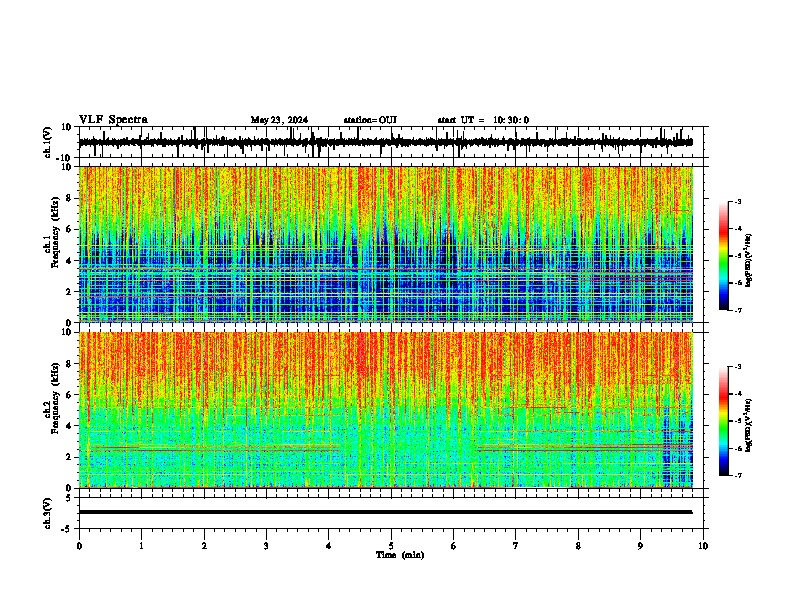Screen dimensions: 792x612
Task: Click the "0" tick on the time axis
Action: coord(79,546)
